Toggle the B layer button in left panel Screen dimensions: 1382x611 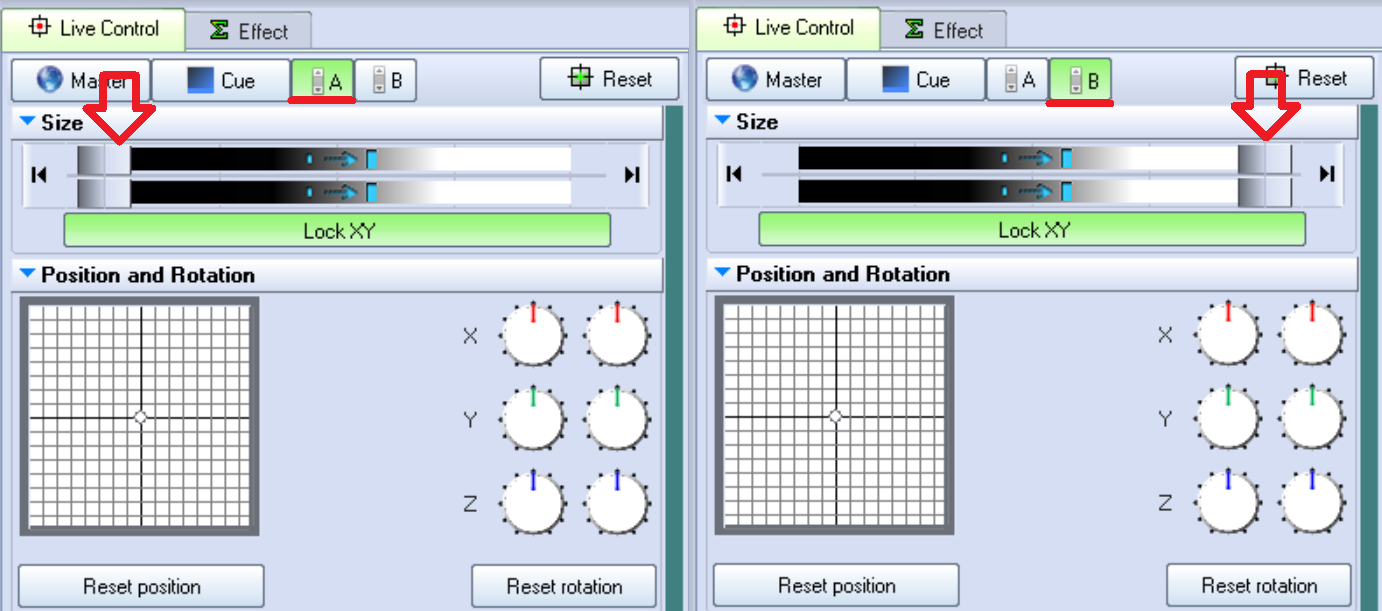pos(386,81)
